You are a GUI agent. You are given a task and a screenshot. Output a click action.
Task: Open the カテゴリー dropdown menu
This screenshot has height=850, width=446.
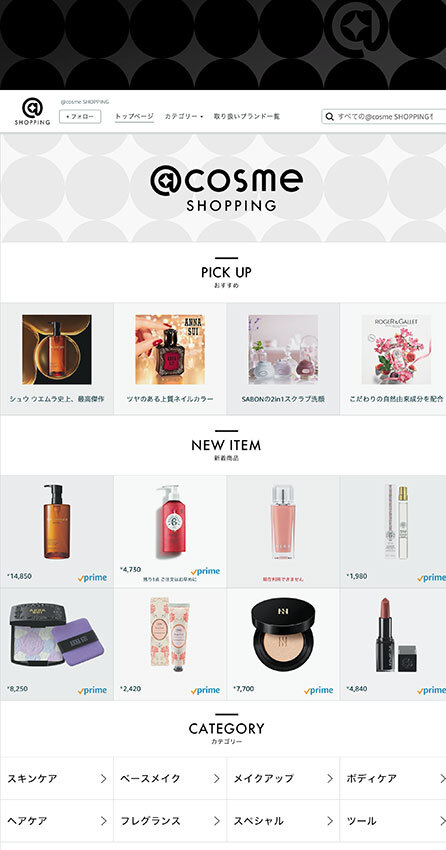184,117
